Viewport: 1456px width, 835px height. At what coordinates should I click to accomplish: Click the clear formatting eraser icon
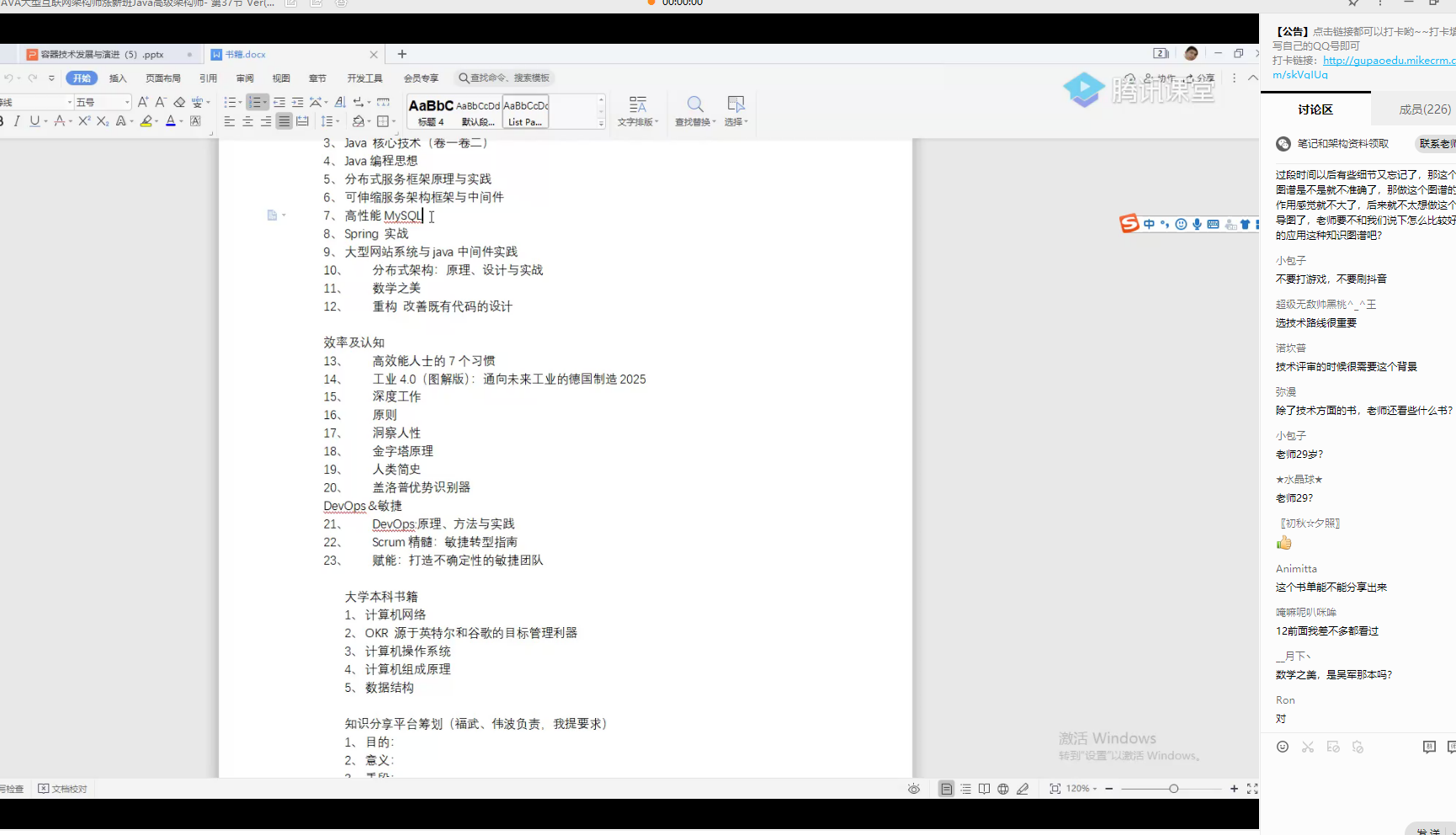pos(179,102)
